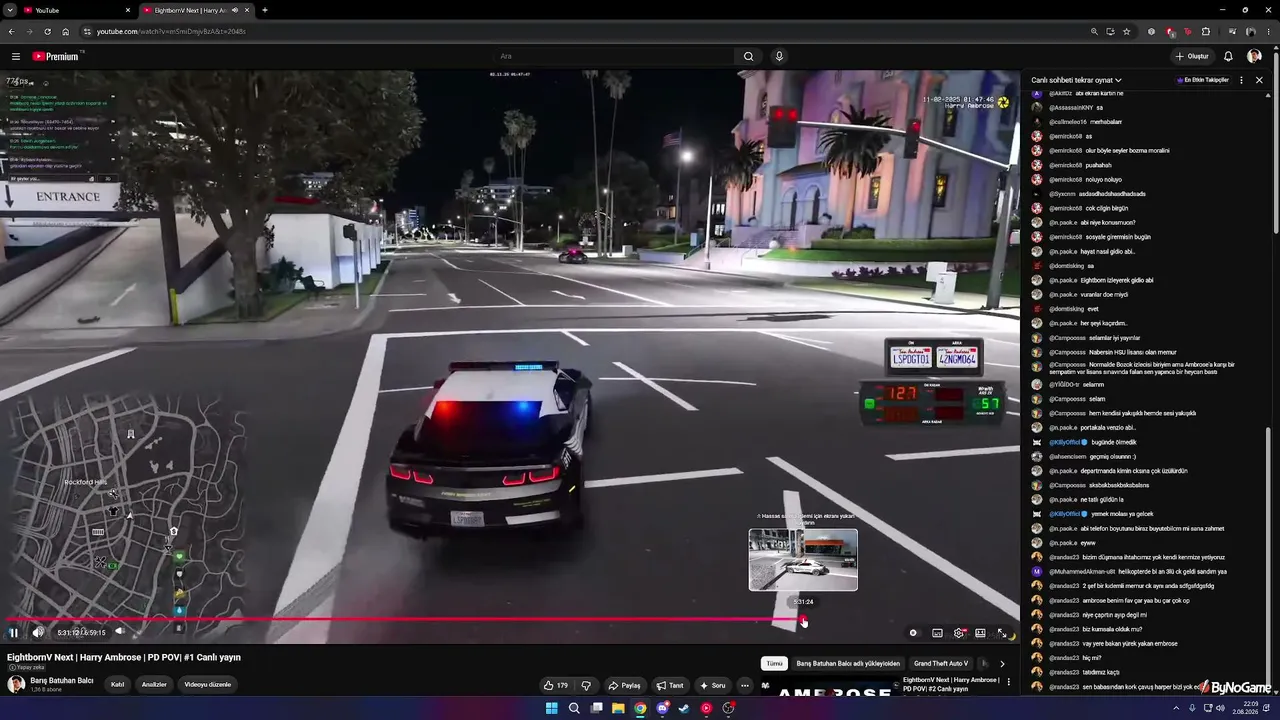The image size is (1280, 720).
Task: Start voice search with the microphone
Action: [x=779, y=56]
